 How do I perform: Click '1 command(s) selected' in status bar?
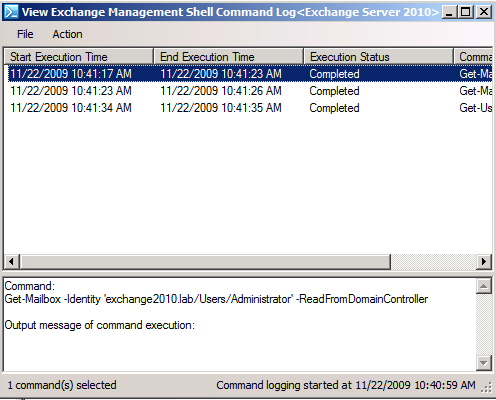[62, 385]
